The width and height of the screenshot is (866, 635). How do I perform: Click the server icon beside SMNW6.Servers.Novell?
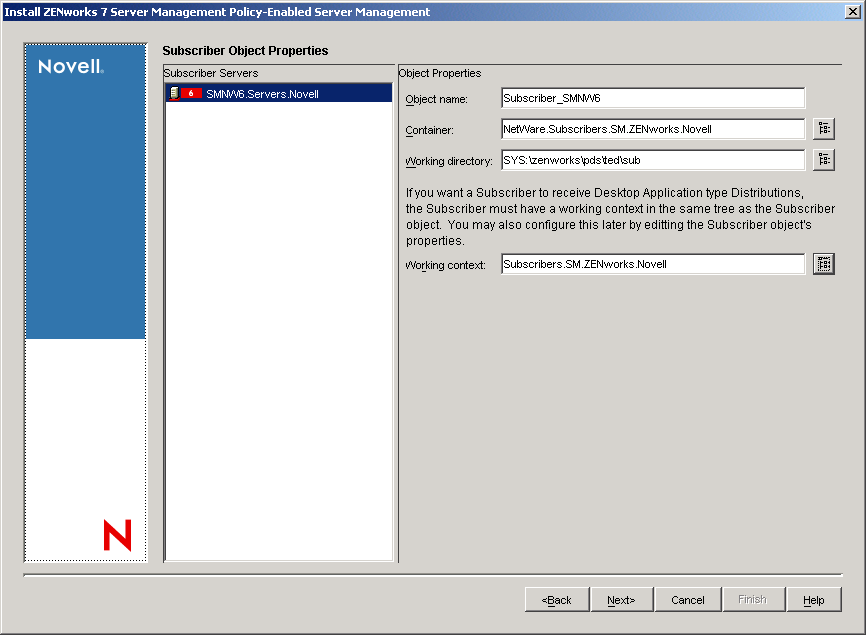(x=175, y=93)
